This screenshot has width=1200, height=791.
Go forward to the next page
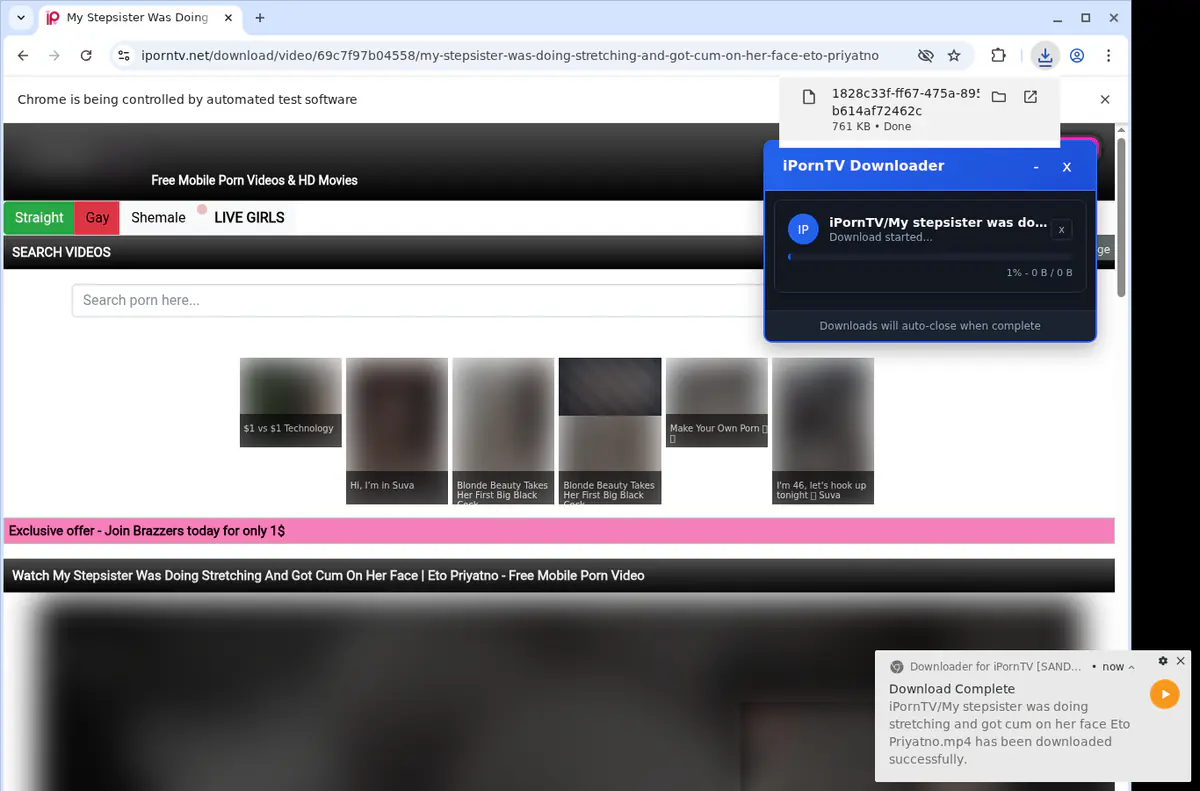54,56
